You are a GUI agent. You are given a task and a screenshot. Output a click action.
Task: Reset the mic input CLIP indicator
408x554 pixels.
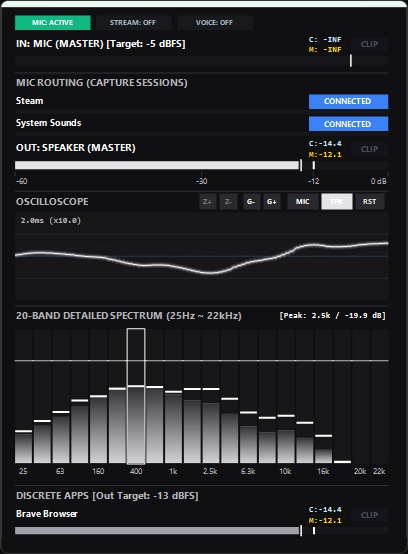coord(369,44)
